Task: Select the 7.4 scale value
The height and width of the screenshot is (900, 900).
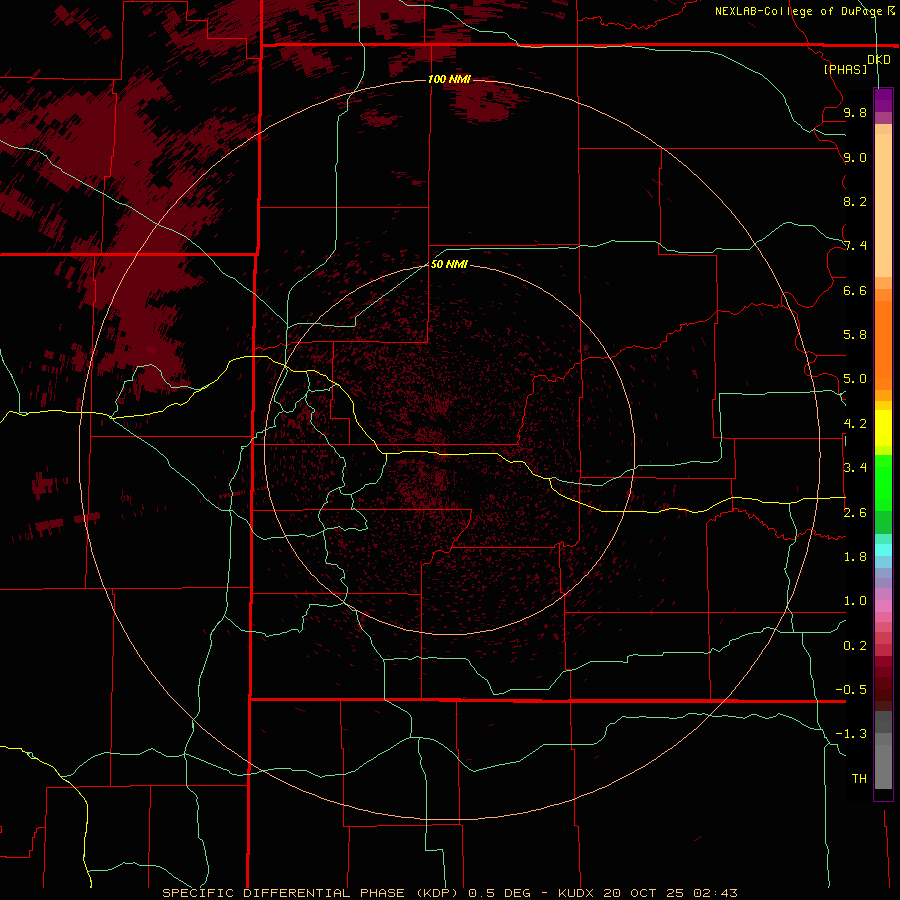Action: point(855,246)
